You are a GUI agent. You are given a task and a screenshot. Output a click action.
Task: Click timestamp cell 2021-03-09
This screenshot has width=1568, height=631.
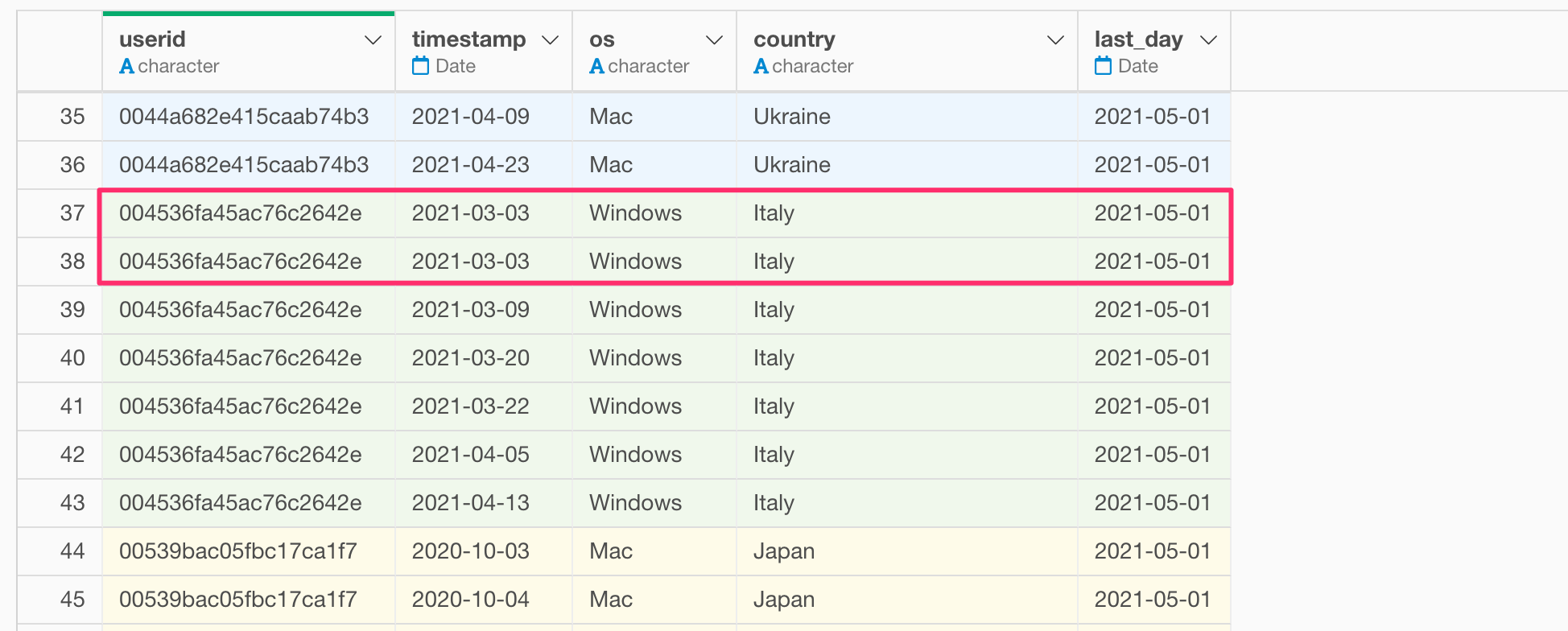(484, 310)
